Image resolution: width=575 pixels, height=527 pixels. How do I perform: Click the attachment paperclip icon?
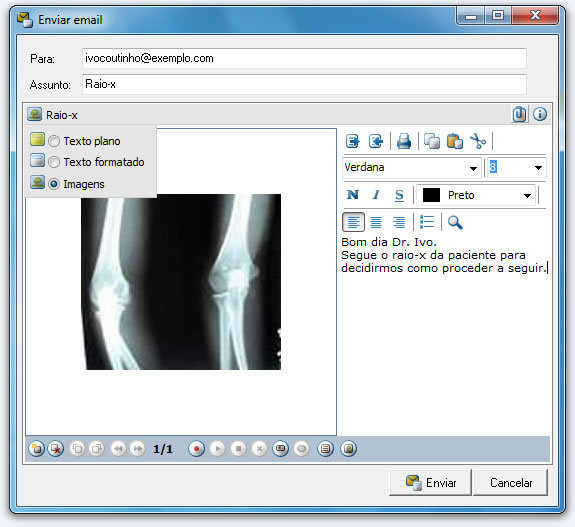tap(519, 114)
